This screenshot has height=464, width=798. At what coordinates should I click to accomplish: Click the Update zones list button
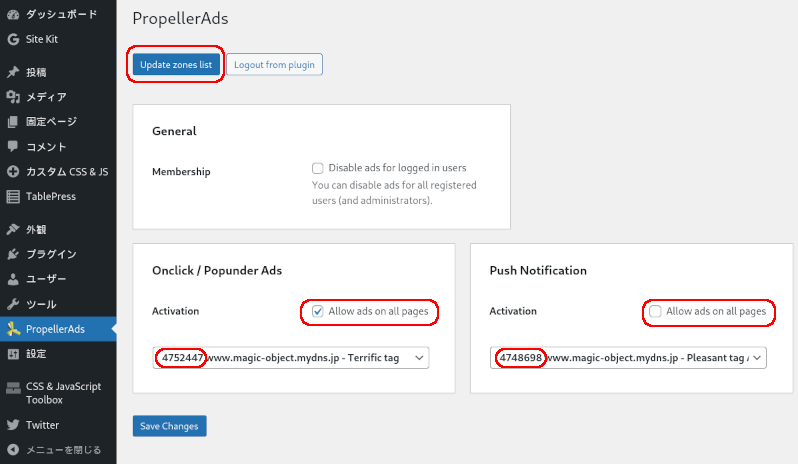[176, 65]
